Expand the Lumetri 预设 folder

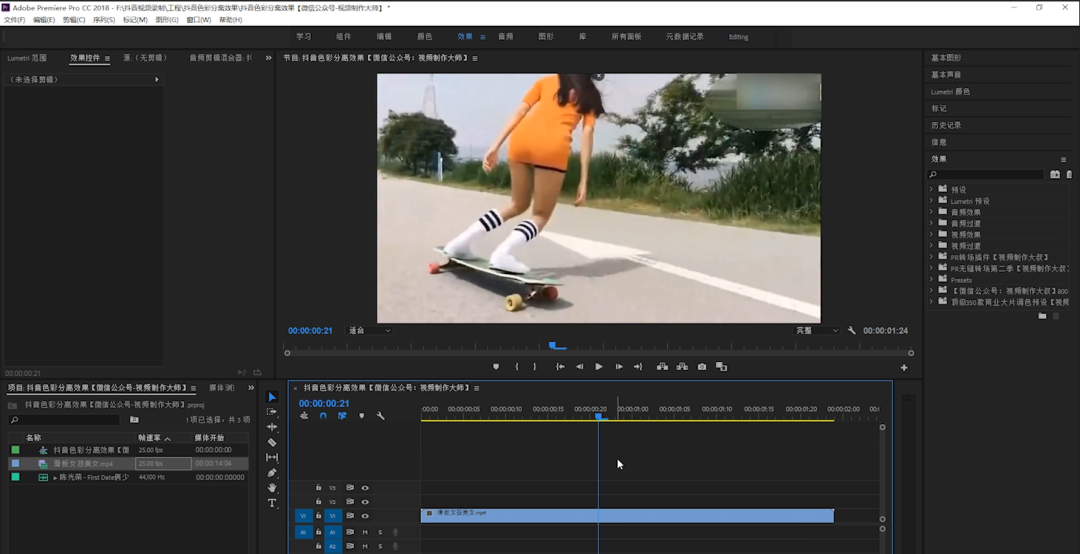tap(931, 201)
